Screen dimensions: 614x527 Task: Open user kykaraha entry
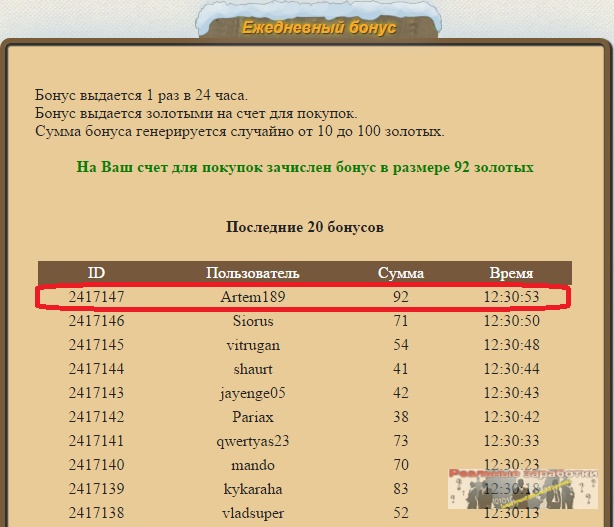pos(252,489)
